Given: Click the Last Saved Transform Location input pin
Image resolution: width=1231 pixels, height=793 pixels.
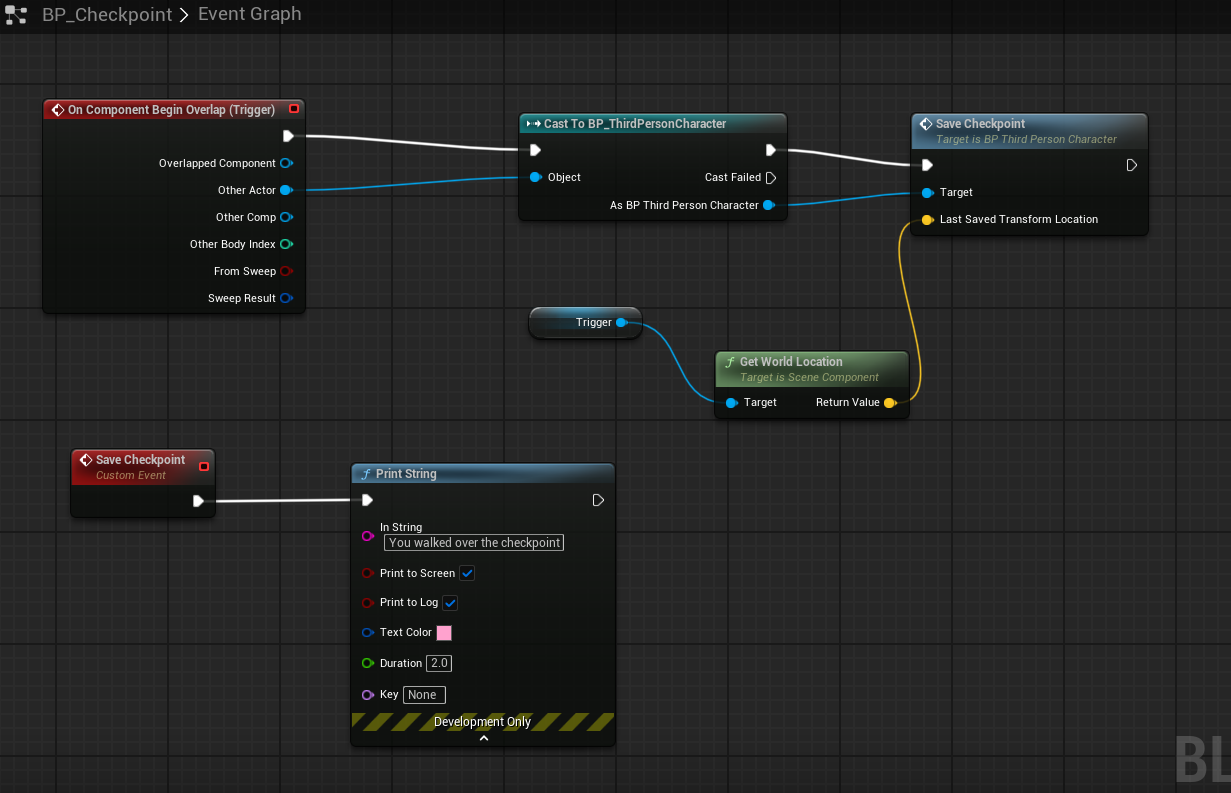Looking at the screenshot, I should click(928, 219).
